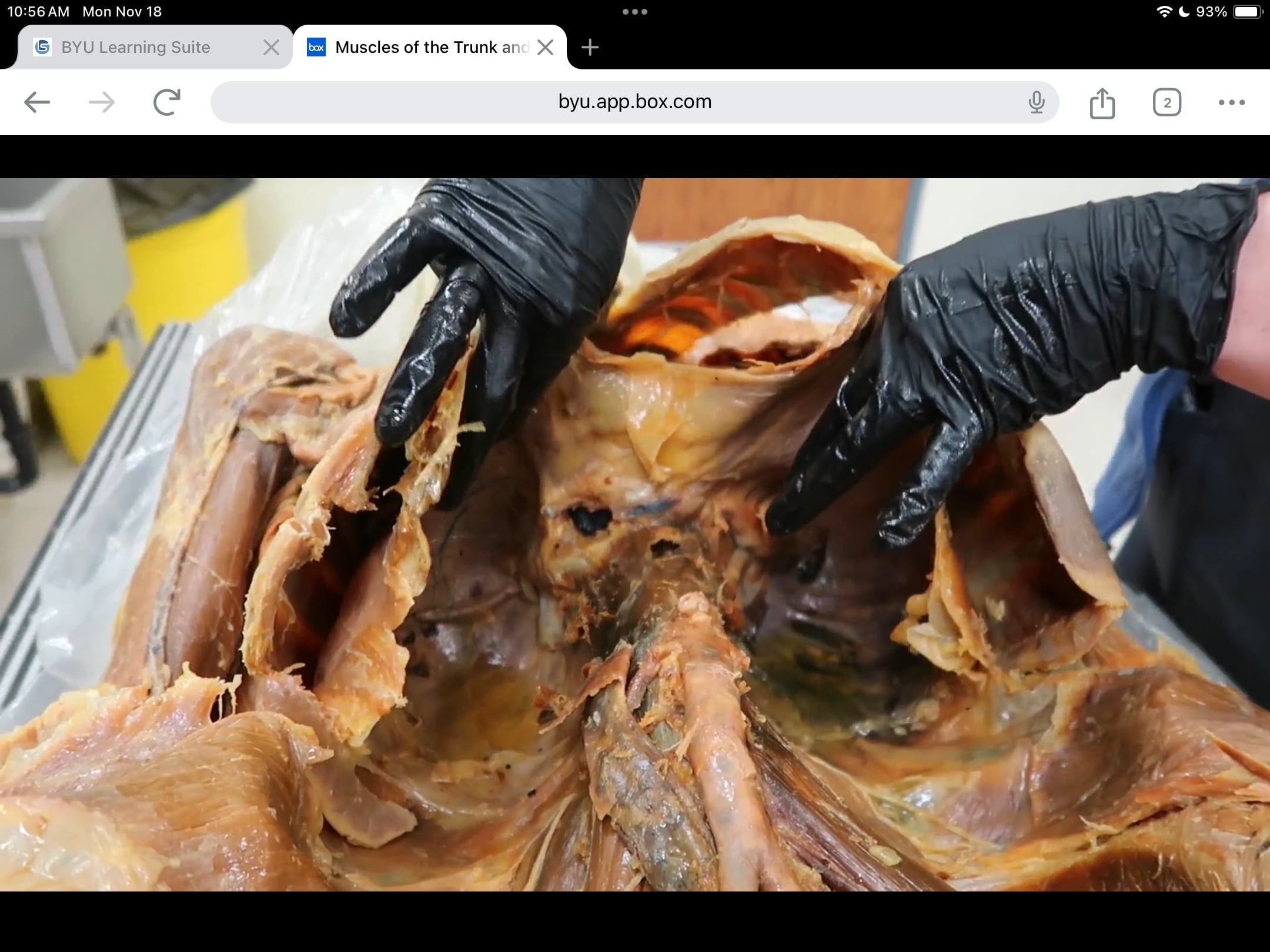The height and width of the screenshot is (952, 1270).
Task: Open the tab switcher showing 2 tabs
Action: 1167,102
